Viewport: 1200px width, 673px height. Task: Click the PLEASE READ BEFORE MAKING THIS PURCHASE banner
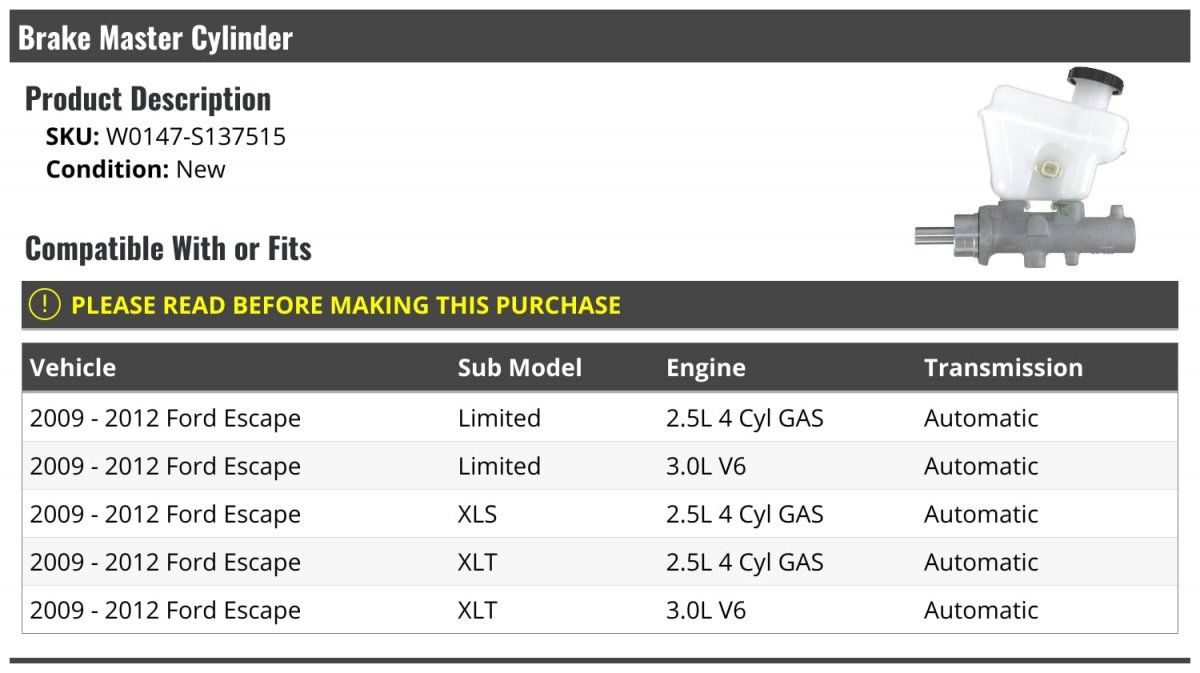click(600, 305)
